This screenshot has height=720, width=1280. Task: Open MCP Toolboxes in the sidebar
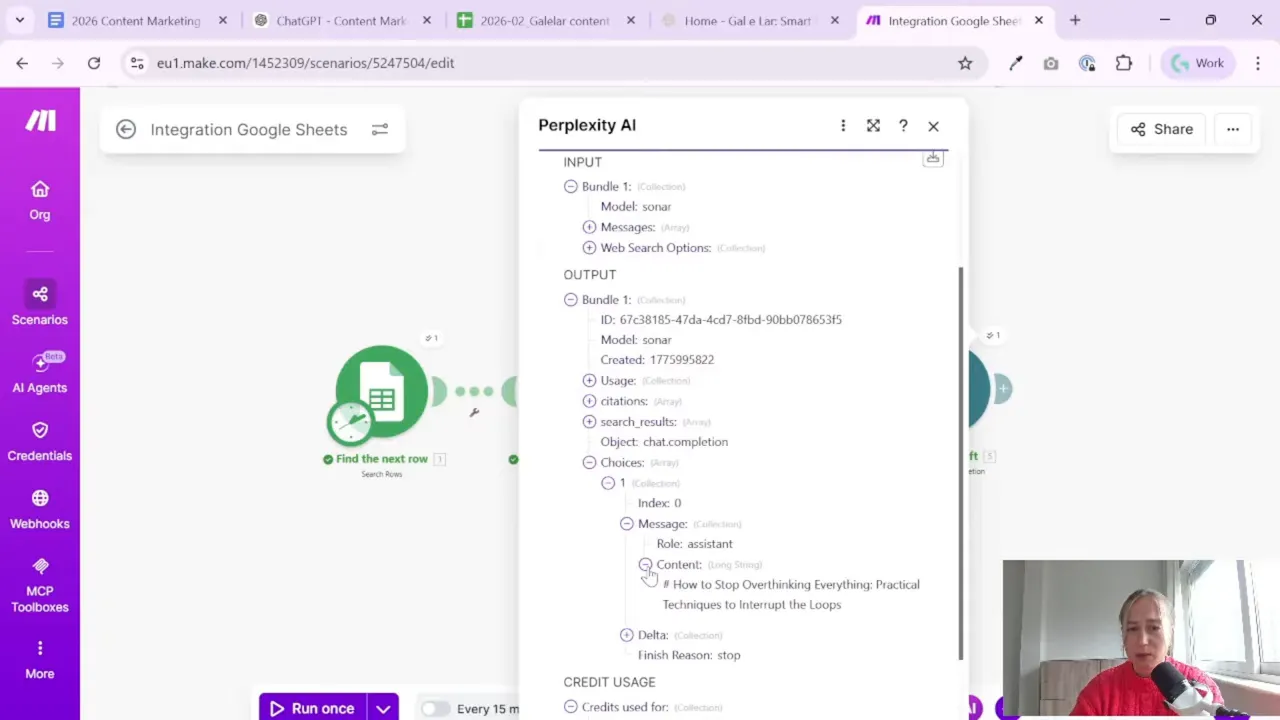pyautogui.click(x=40, y=585)
